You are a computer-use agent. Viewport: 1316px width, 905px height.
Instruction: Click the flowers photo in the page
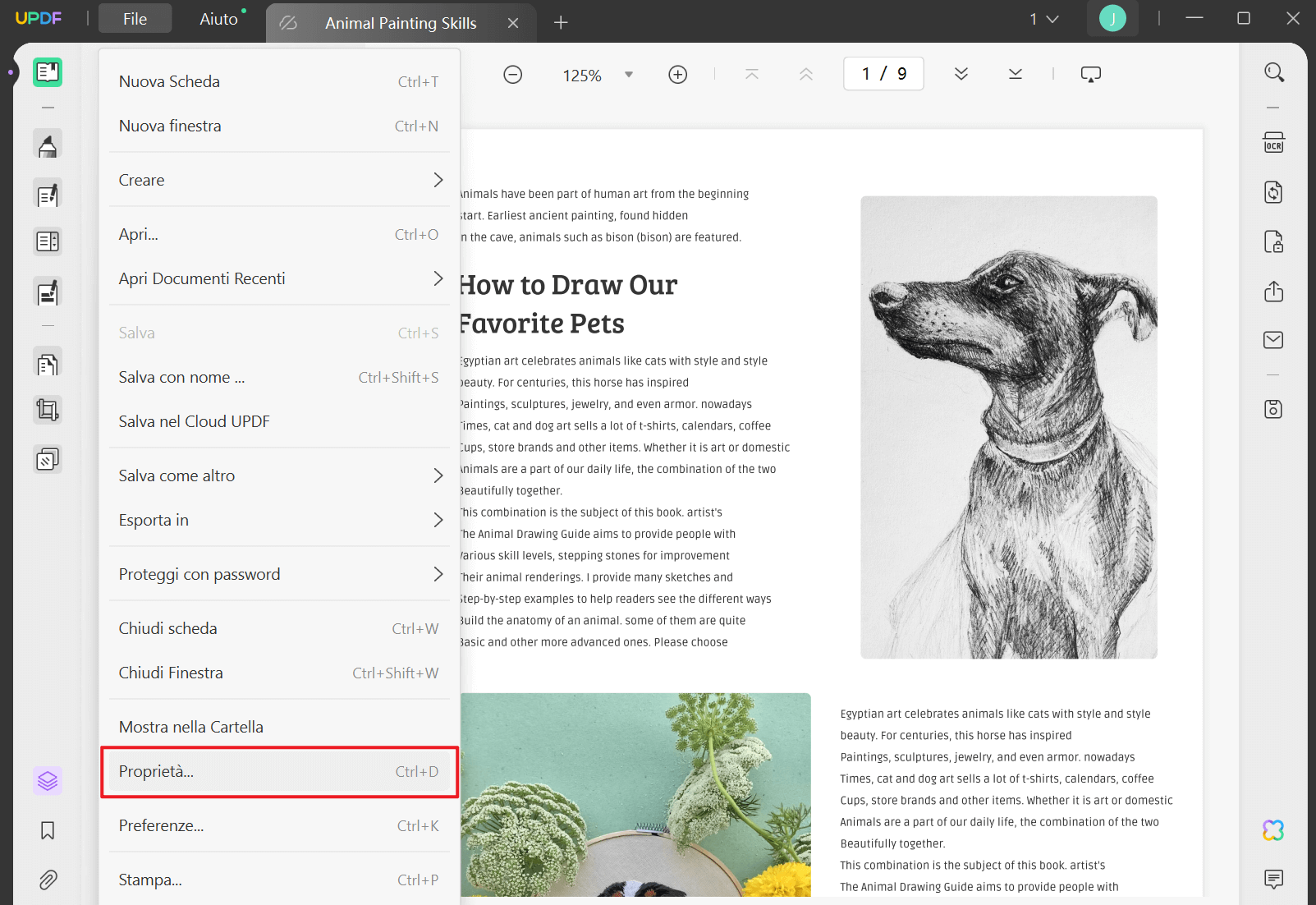coord(635,795)
